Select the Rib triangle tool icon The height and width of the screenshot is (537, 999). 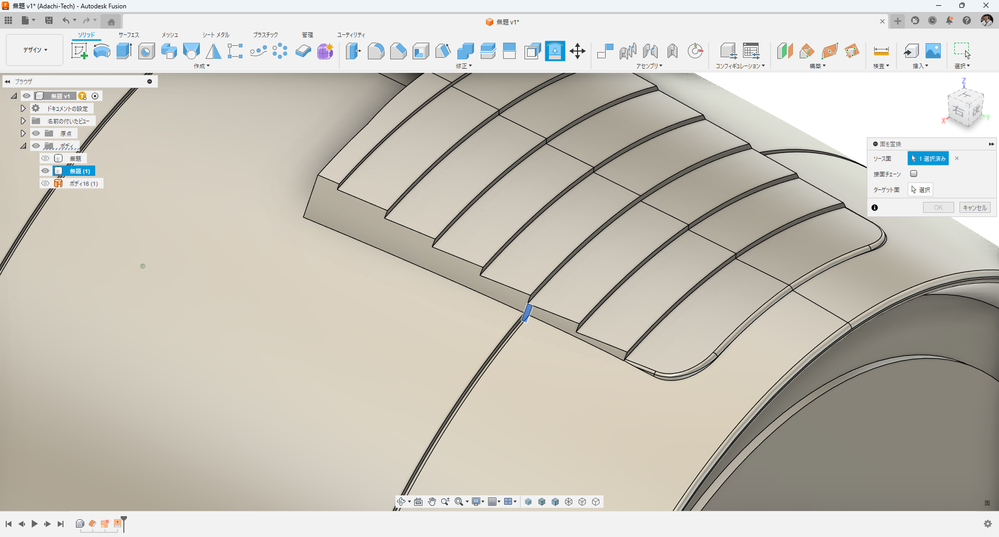[213, 52]
